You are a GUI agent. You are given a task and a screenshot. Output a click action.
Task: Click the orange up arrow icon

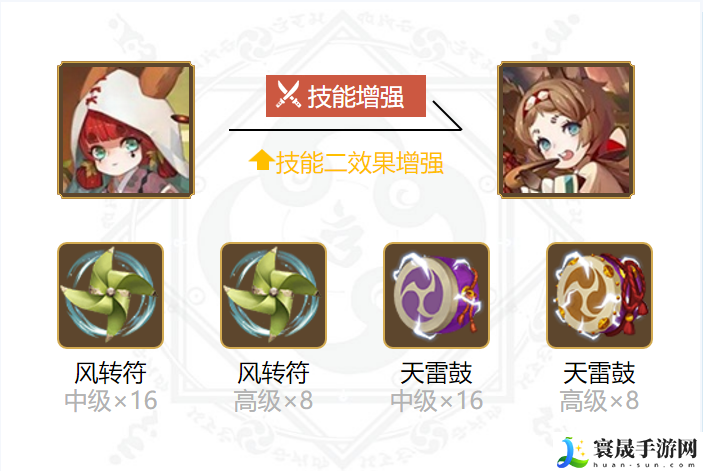[262, 160]
